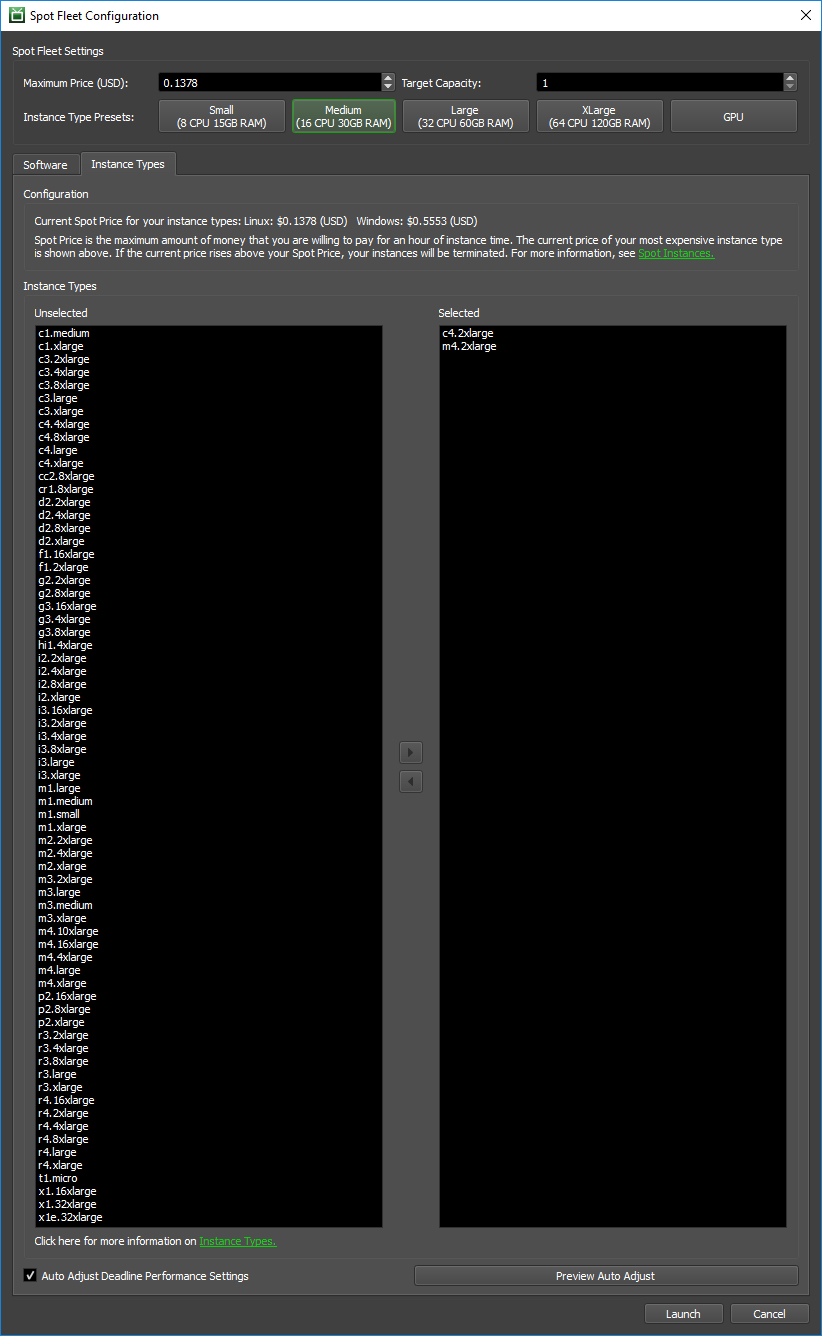Select c1.medium in Unselected list
The width and height of the screenshot is (822, 1336).
click(x=209, y=333)
